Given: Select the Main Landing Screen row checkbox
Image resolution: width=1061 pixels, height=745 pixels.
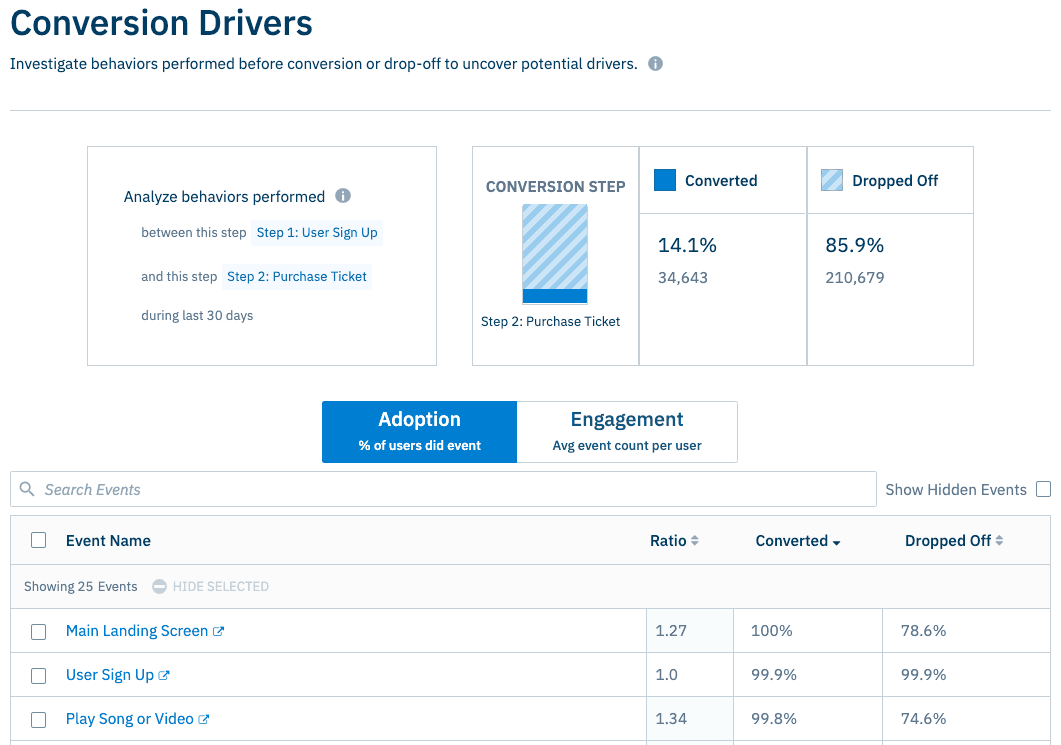Looking at the screenshot, I should point(38,631).
